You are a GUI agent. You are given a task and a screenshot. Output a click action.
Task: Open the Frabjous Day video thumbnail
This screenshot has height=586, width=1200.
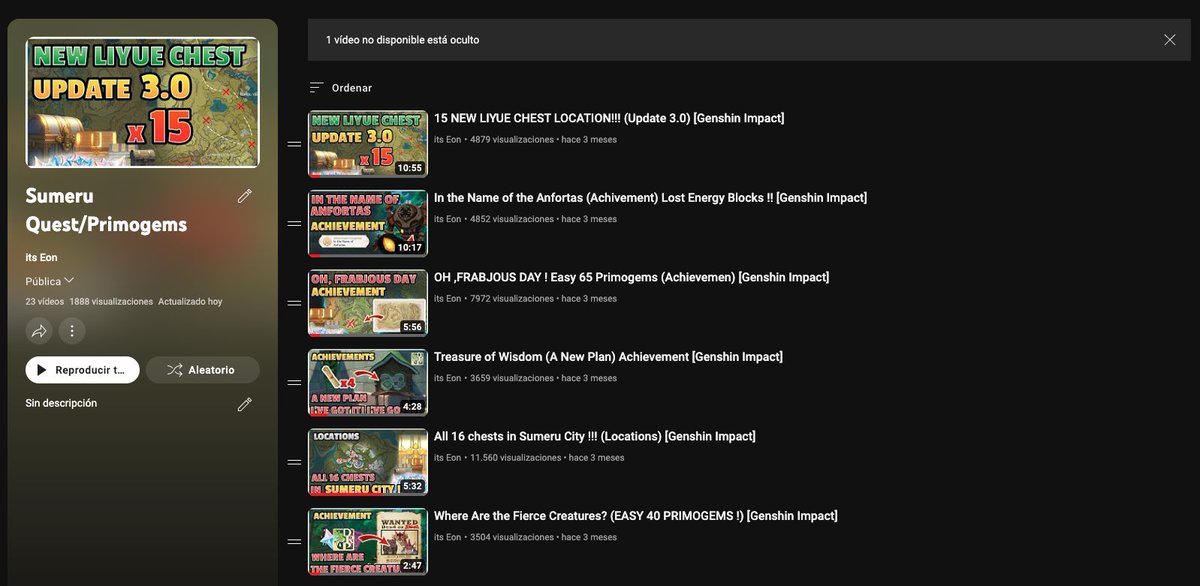[x=368, y=302]
